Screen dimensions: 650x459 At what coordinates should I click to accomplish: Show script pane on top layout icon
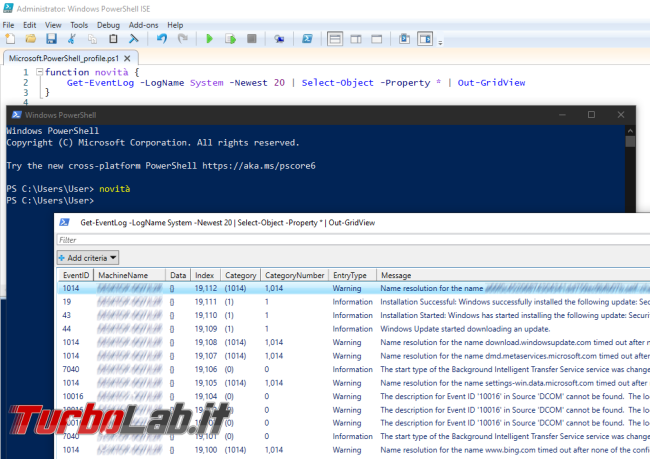tap(335, 39)
